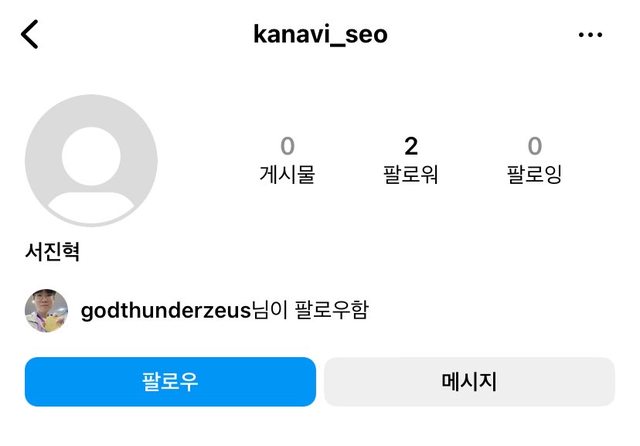Tap the back arrow icon
This screenshot has height=446, width=640.
click(30, 35)
